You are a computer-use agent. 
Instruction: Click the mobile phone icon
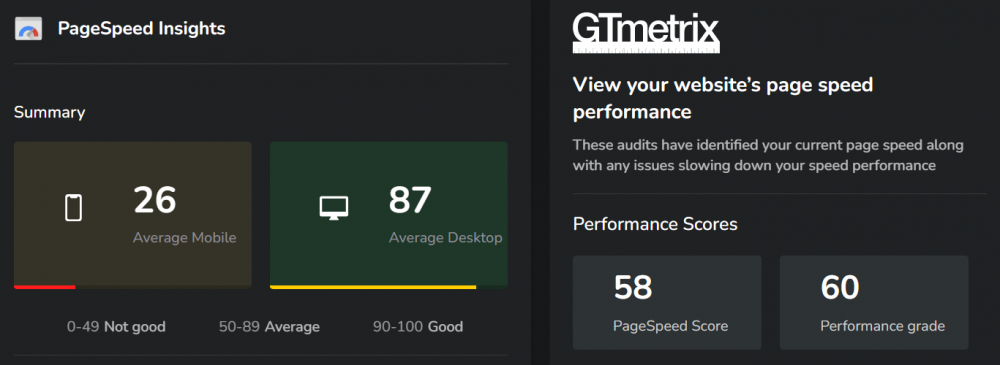click(73, 208)
